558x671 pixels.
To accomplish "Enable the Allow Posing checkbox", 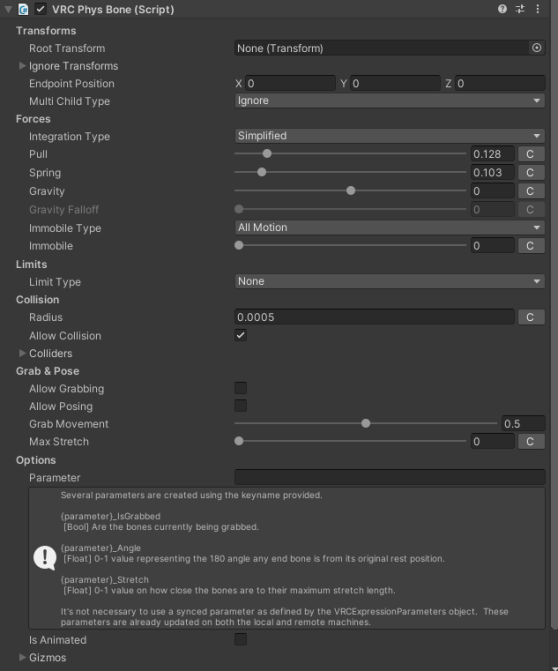I will tap(240, 406).
